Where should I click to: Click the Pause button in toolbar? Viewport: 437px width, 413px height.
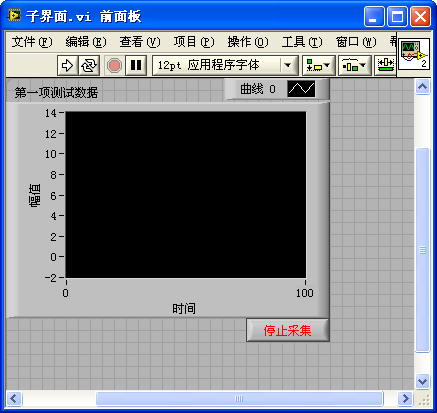click(x=136, y=65)
